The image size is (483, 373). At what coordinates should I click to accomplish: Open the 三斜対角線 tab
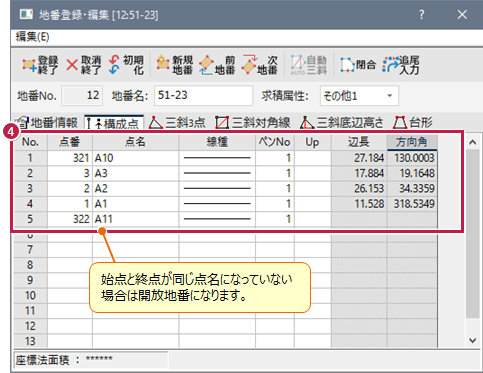pyautogui.click(x=253, y=123)
